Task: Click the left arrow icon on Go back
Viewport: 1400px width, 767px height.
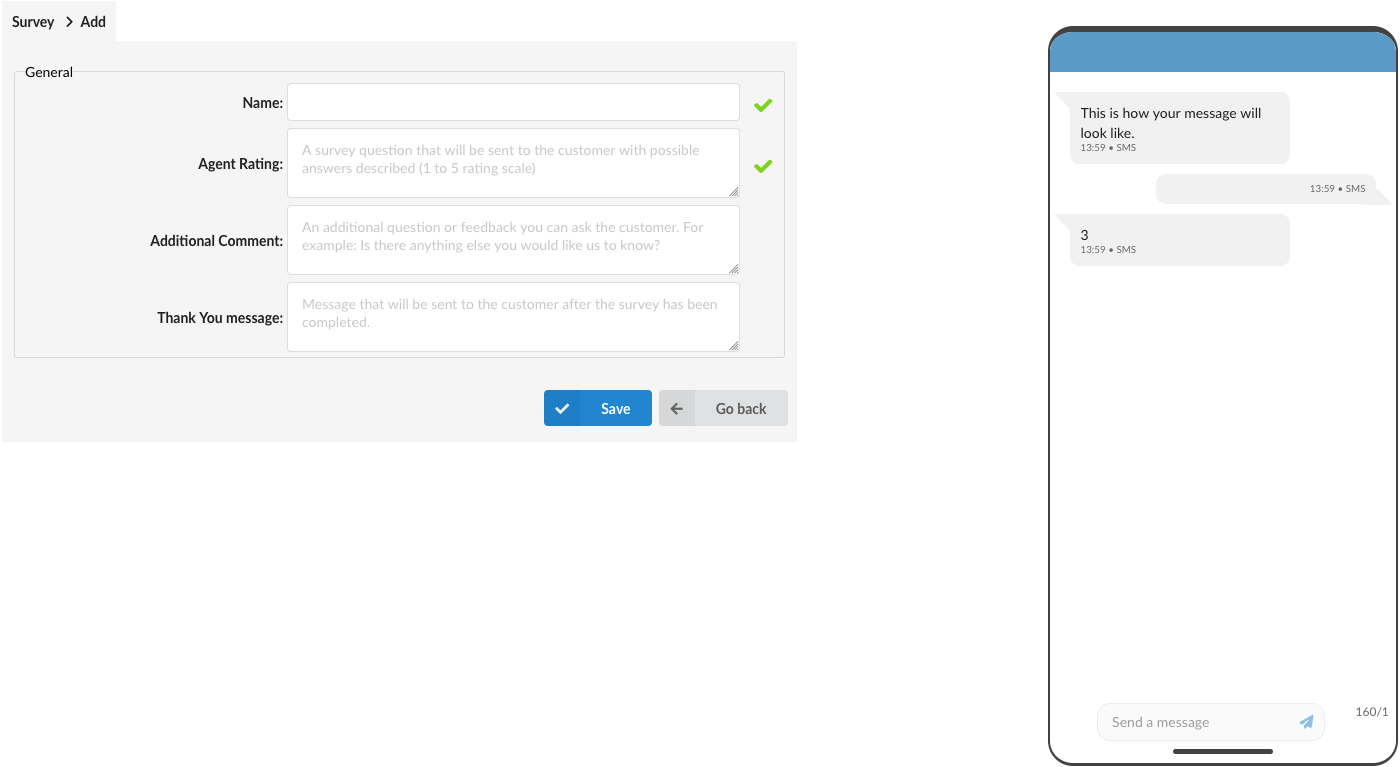Action: (x=677, y=408)
